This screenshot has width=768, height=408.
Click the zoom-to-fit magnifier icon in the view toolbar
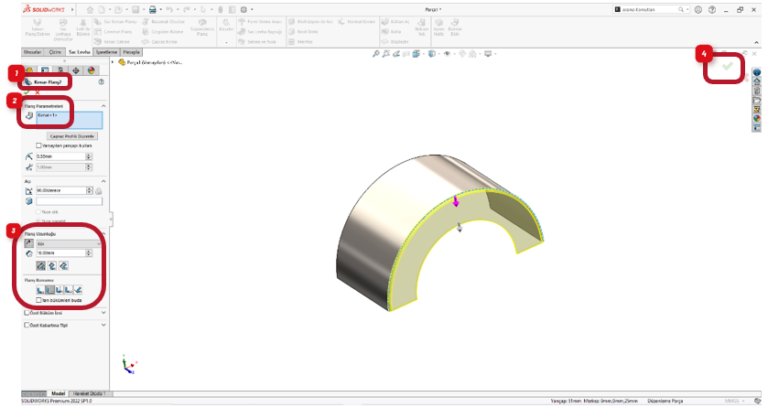point(375,52)
